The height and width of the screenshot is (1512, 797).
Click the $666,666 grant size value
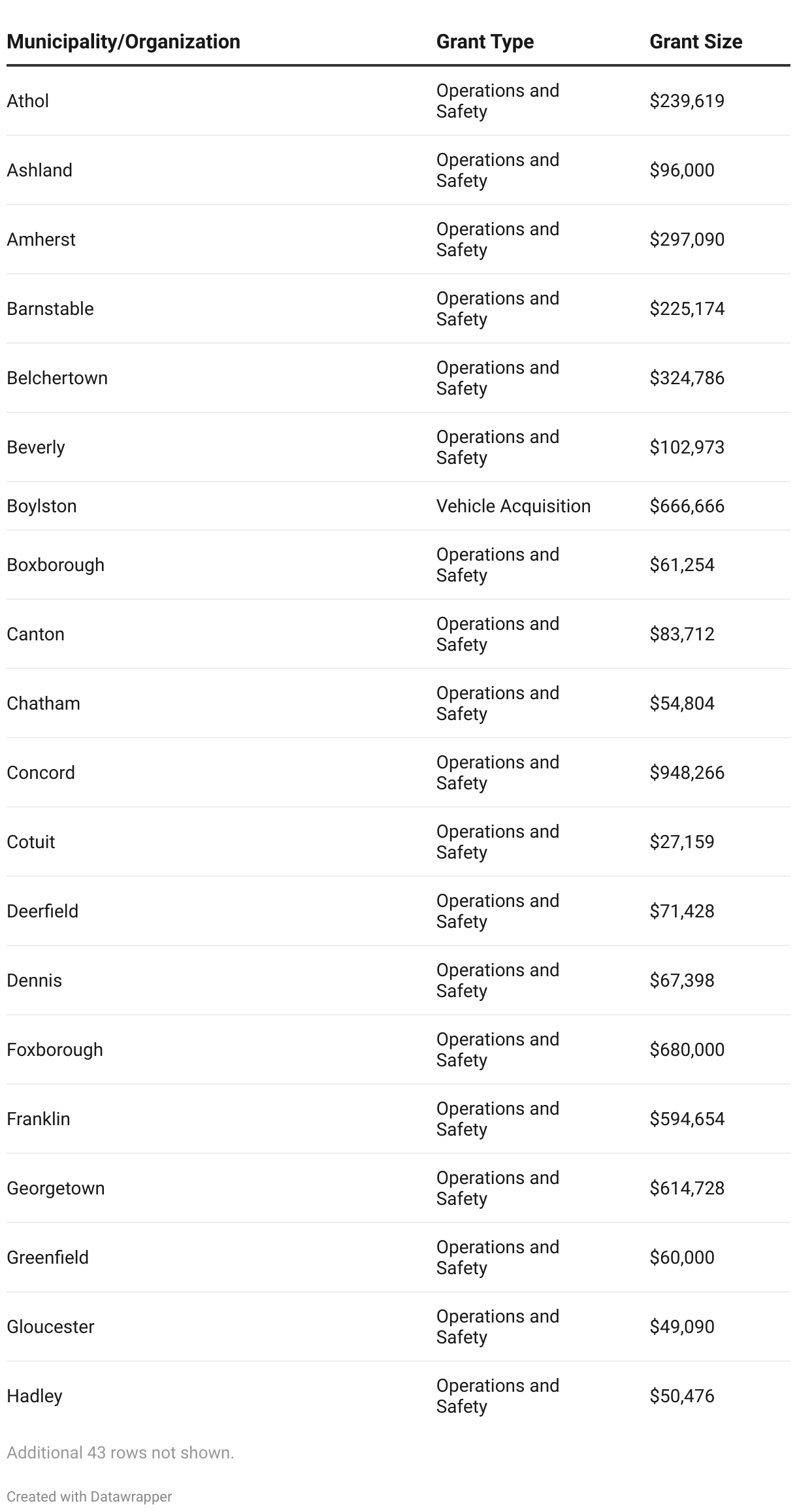point(687,506)
